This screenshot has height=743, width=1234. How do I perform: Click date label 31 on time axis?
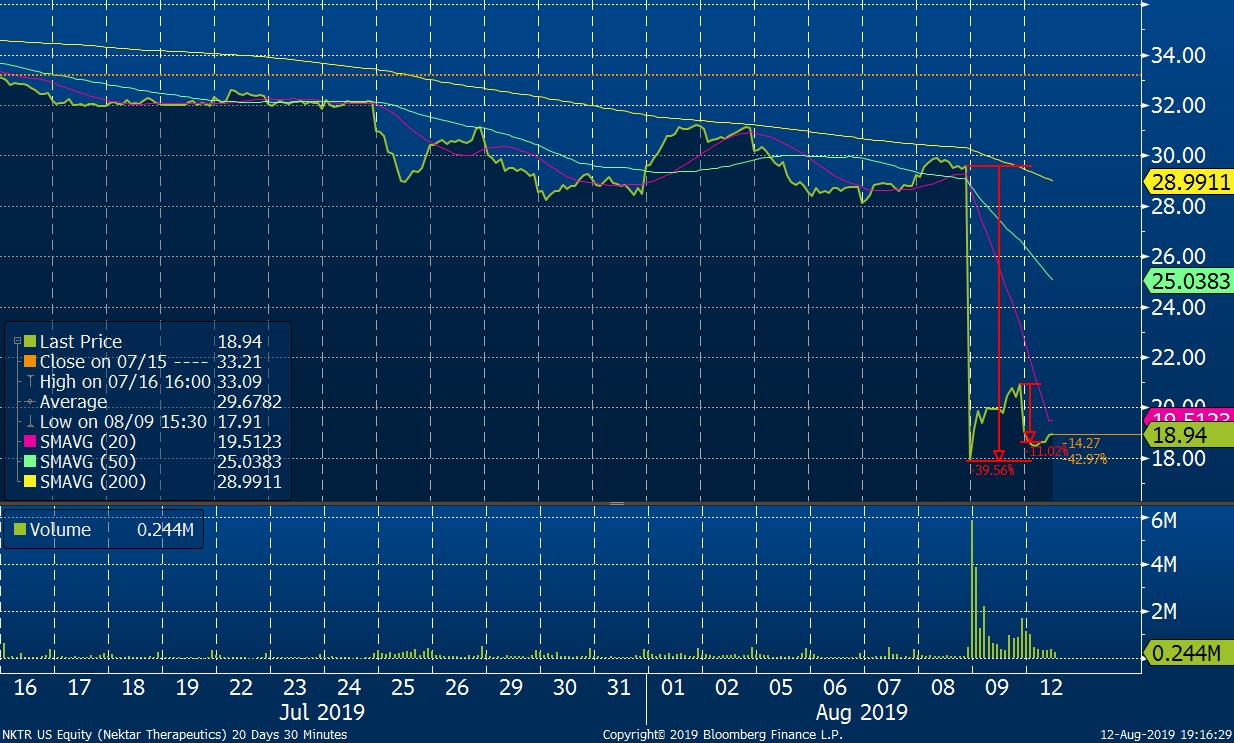pyautogui.click(x=619, y=688)
